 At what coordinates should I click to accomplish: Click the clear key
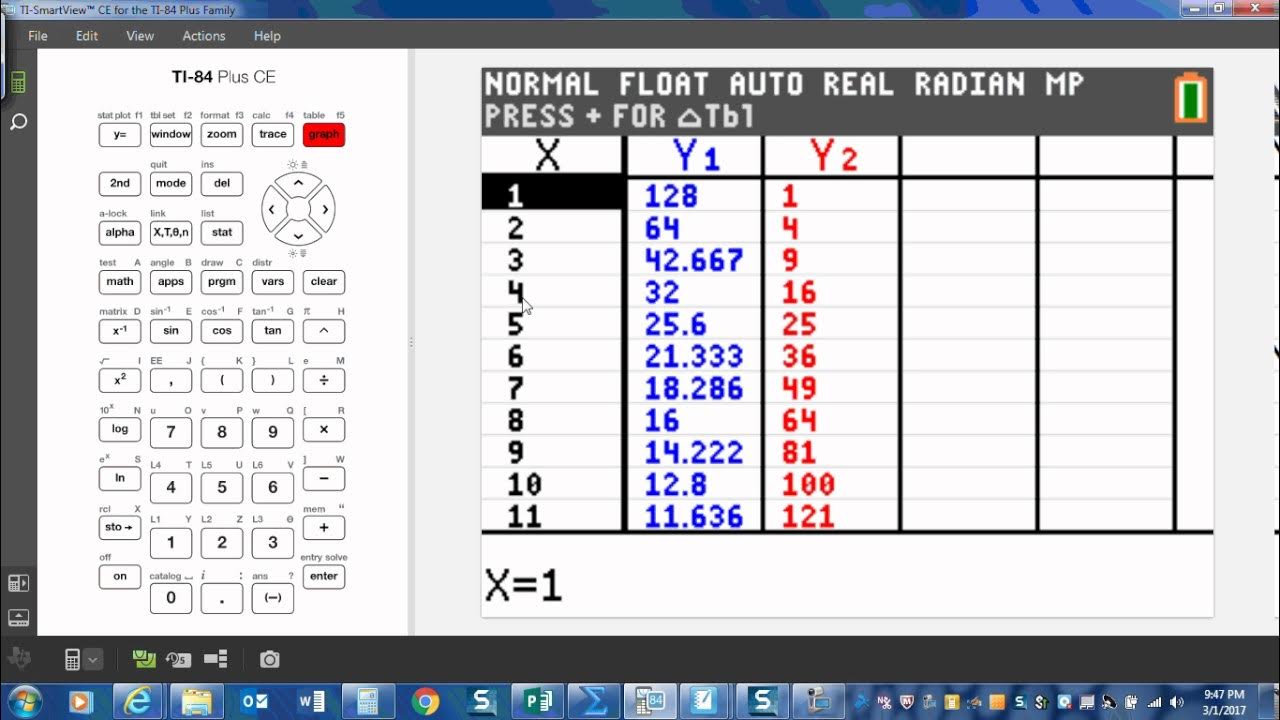pyautogui.click(x=324, y=281)
